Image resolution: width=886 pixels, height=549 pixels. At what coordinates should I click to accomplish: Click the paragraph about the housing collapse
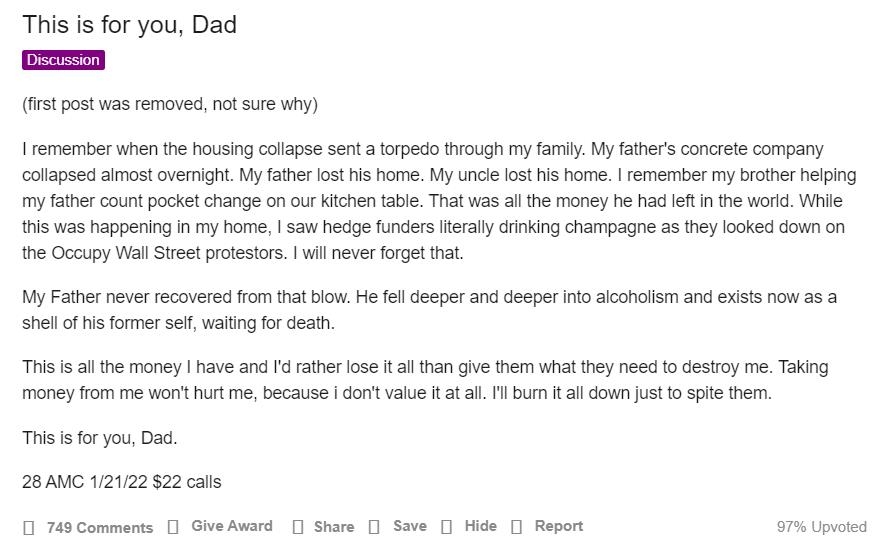pos(440,201)
